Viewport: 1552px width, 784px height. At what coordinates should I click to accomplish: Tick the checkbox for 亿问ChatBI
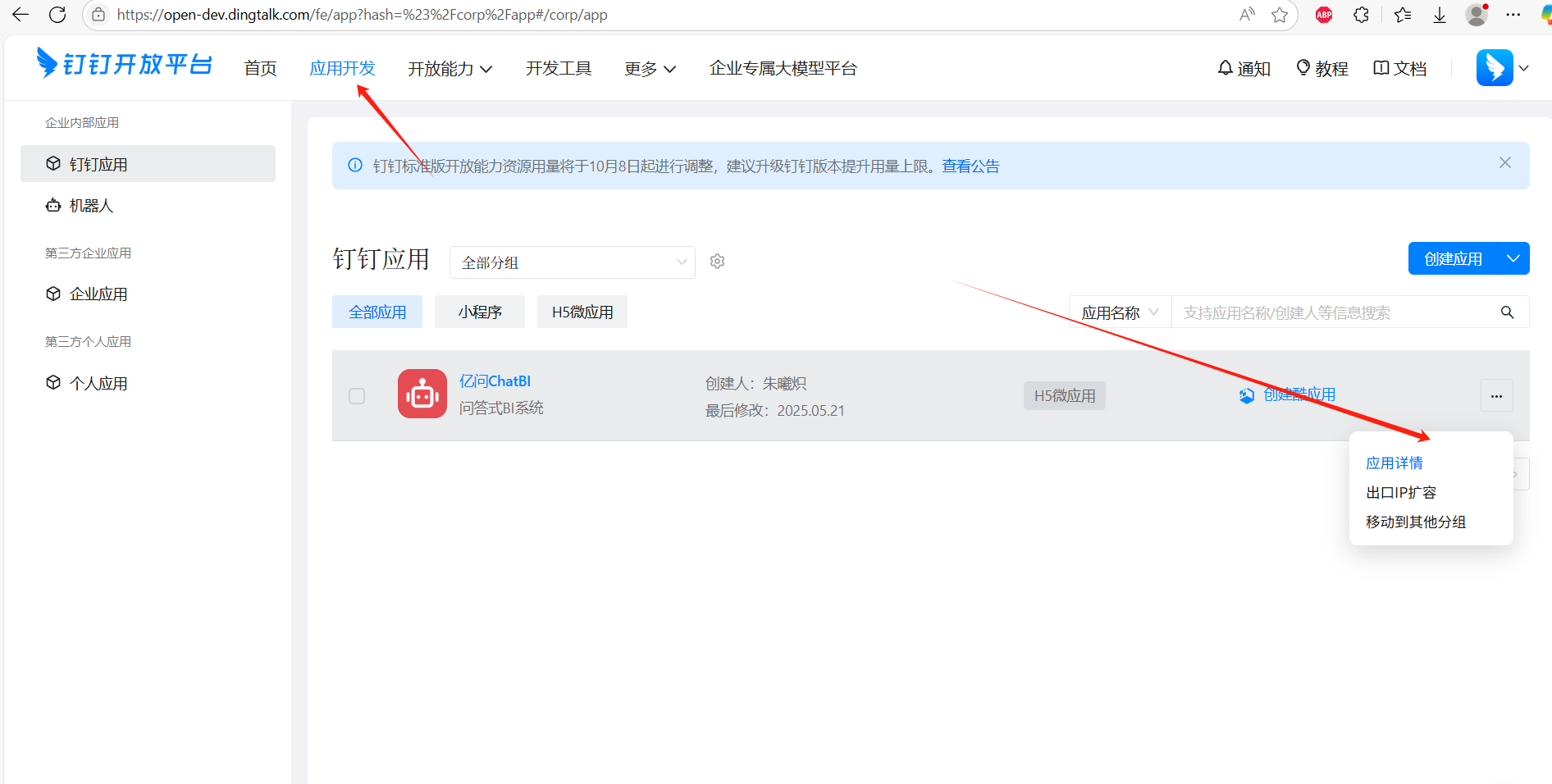pyautogui.click(x=357, y=396)
